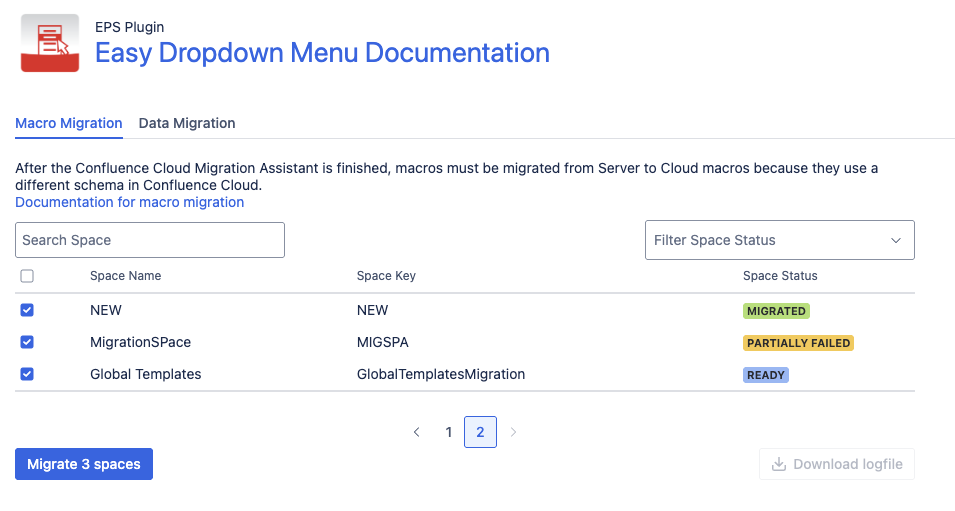Switch to the Macro Migration tab

(x=69, y=123)
